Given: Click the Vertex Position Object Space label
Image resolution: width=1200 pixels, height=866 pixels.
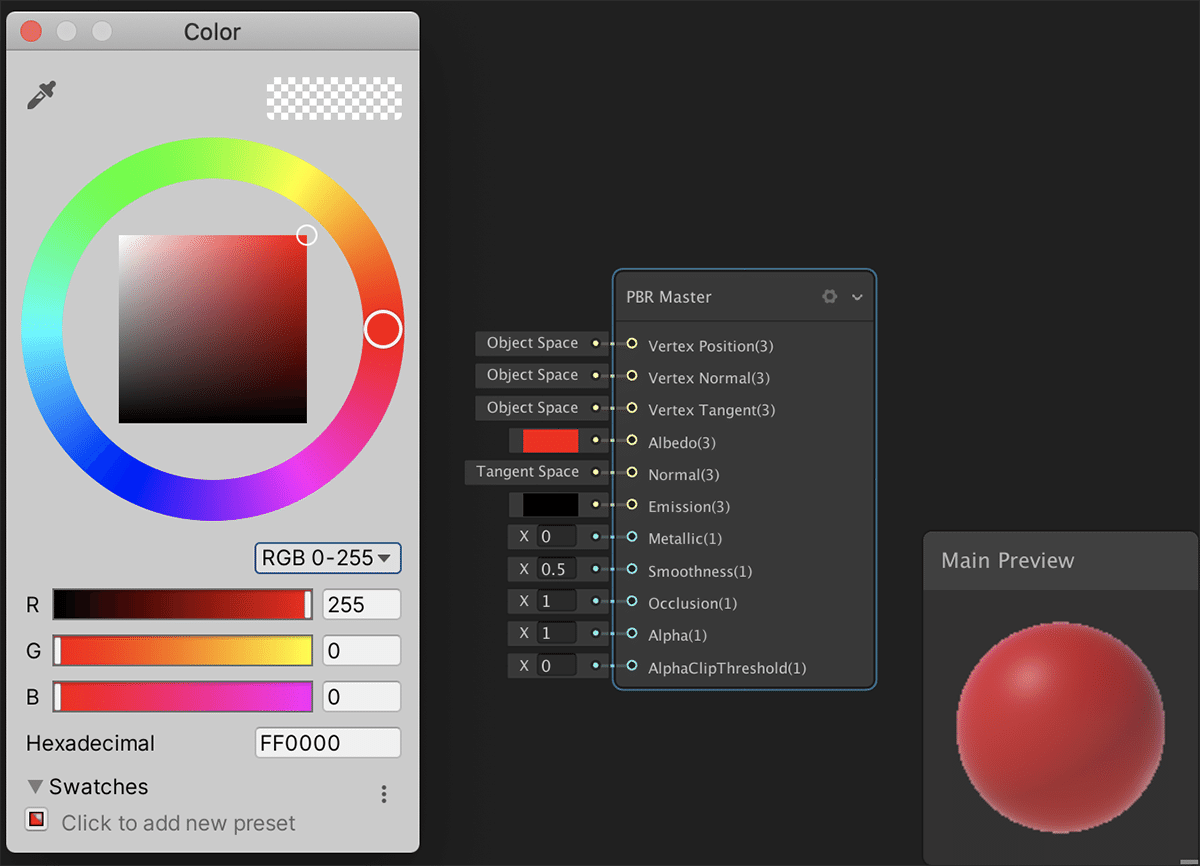Looking at the screenshot, I should pos(532,343).
